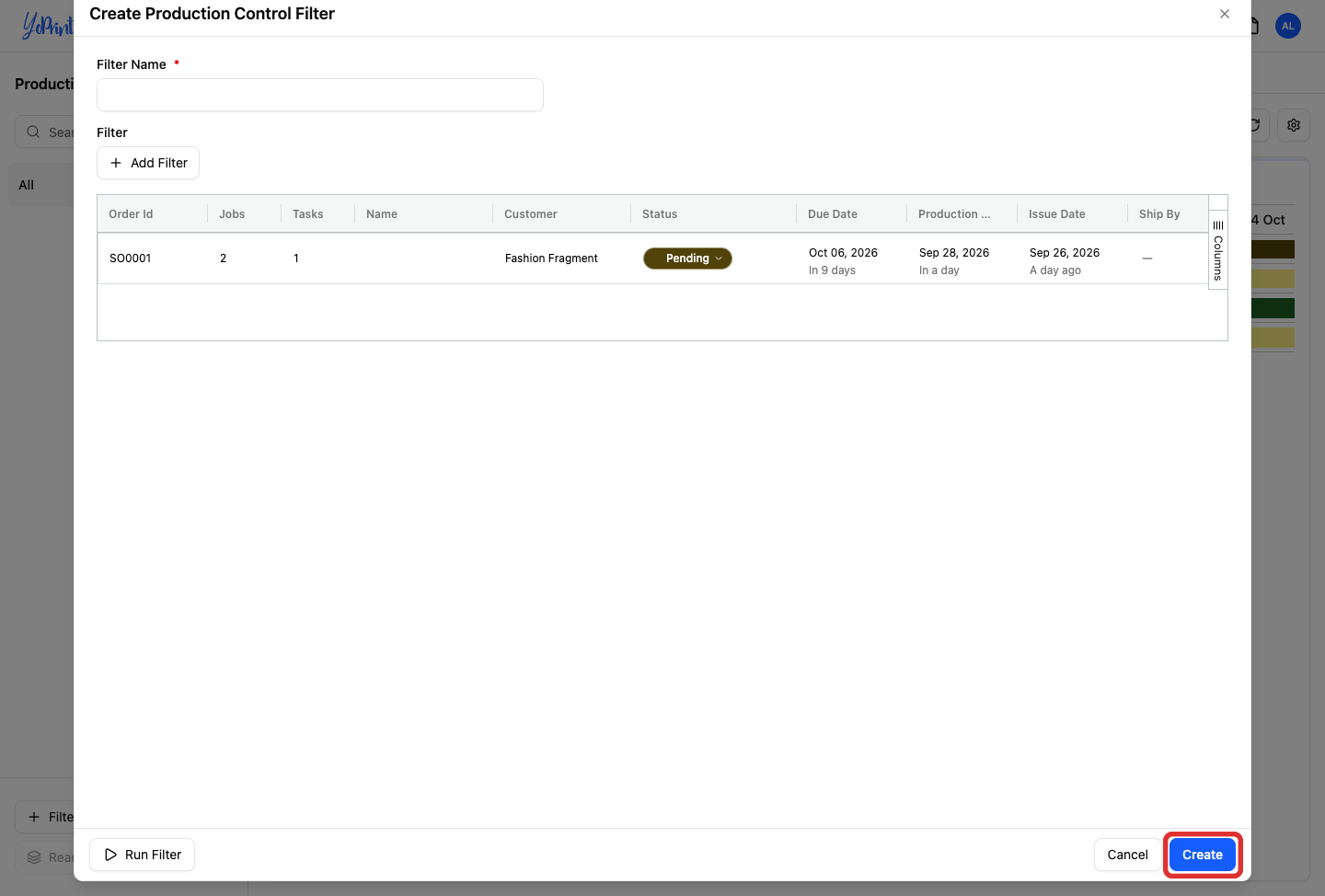Viewport: 1325px width, 896px height.
Task: Click the Sep 26, 2026 issue date
Action: point(1065,253)
